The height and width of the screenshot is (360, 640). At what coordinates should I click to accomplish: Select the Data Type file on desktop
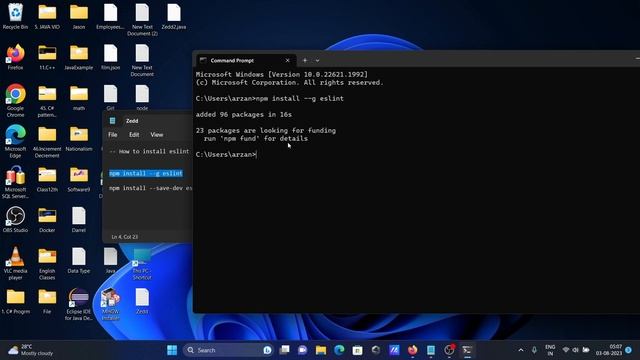click(79, 260)
